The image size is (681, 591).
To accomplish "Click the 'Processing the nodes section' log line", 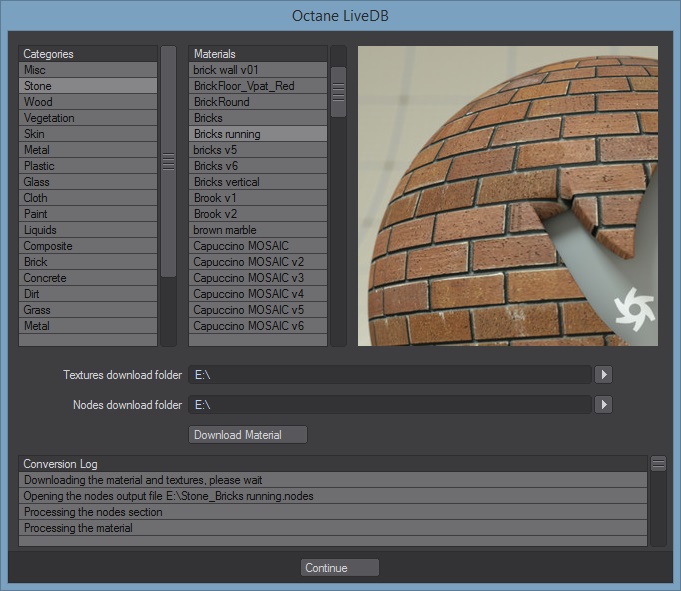I will tap(333, 512).
